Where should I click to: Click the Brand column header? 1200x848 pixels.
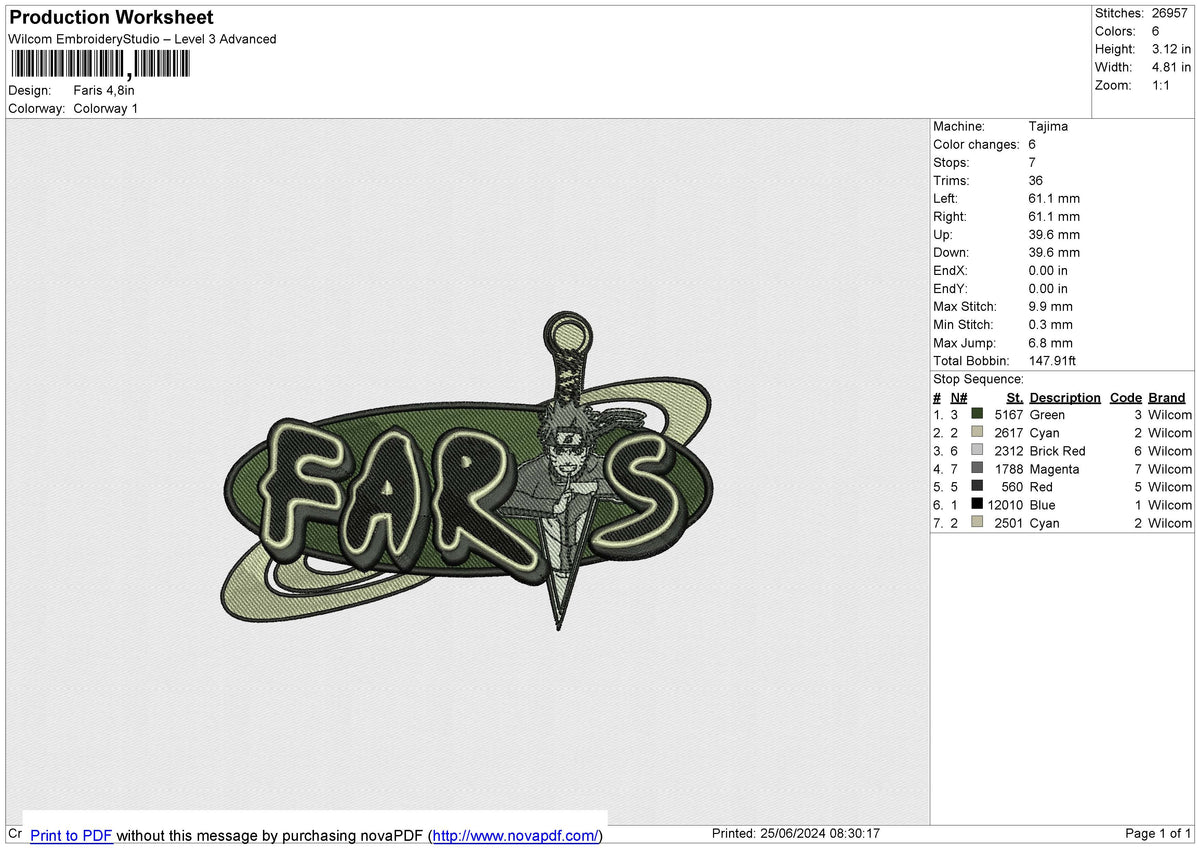point(1166,397)
